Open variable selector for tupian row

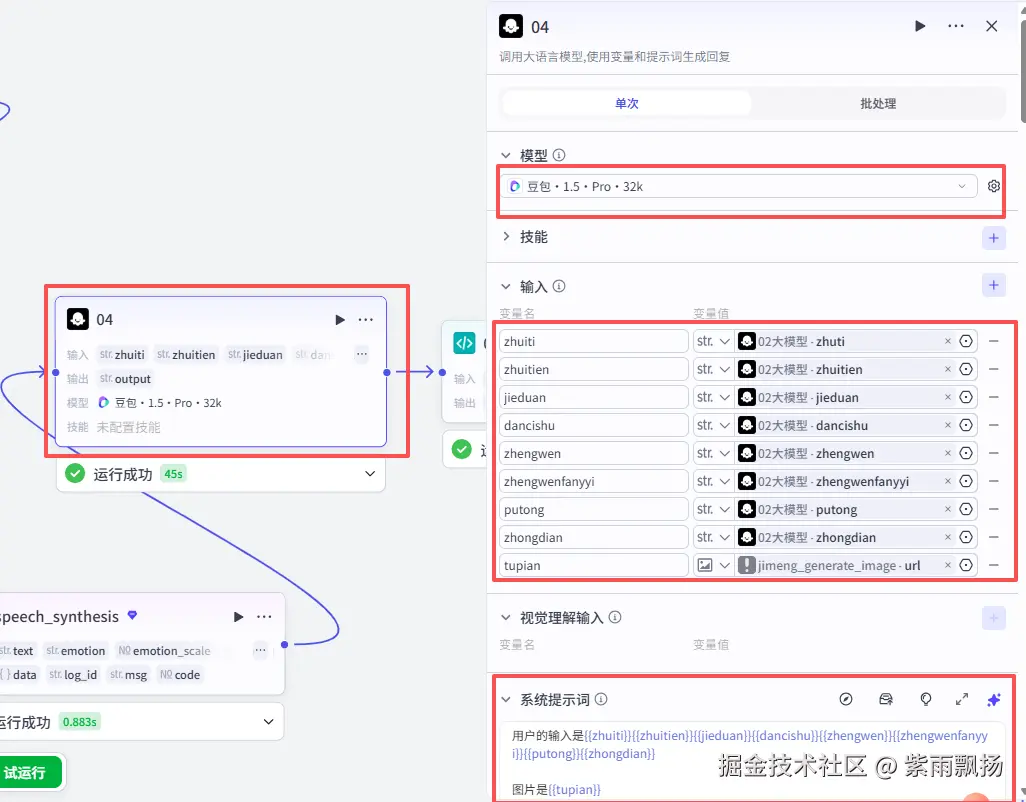[966, 565]
